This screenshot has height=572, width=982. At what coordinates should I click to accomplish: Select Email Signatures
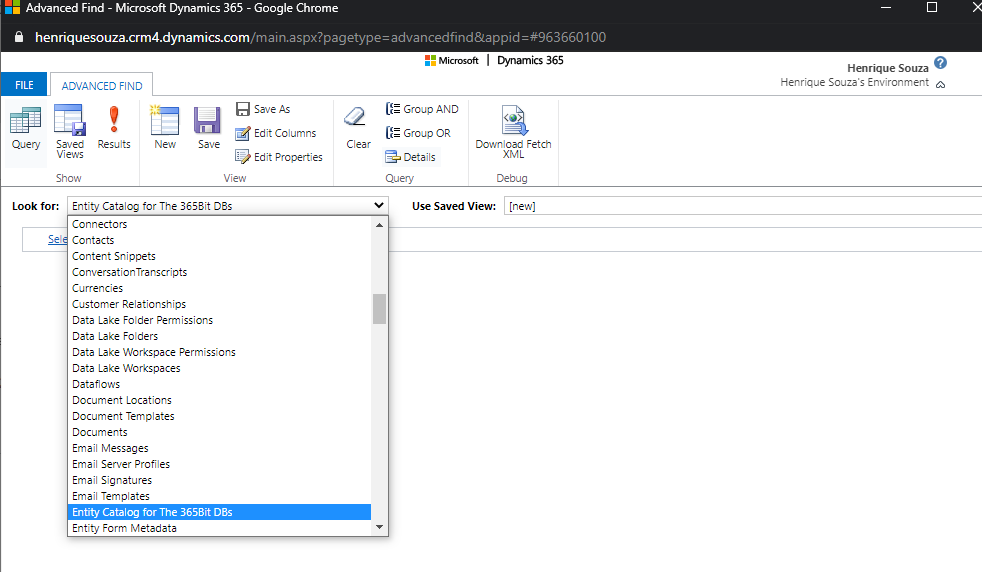tap(219, 480)
